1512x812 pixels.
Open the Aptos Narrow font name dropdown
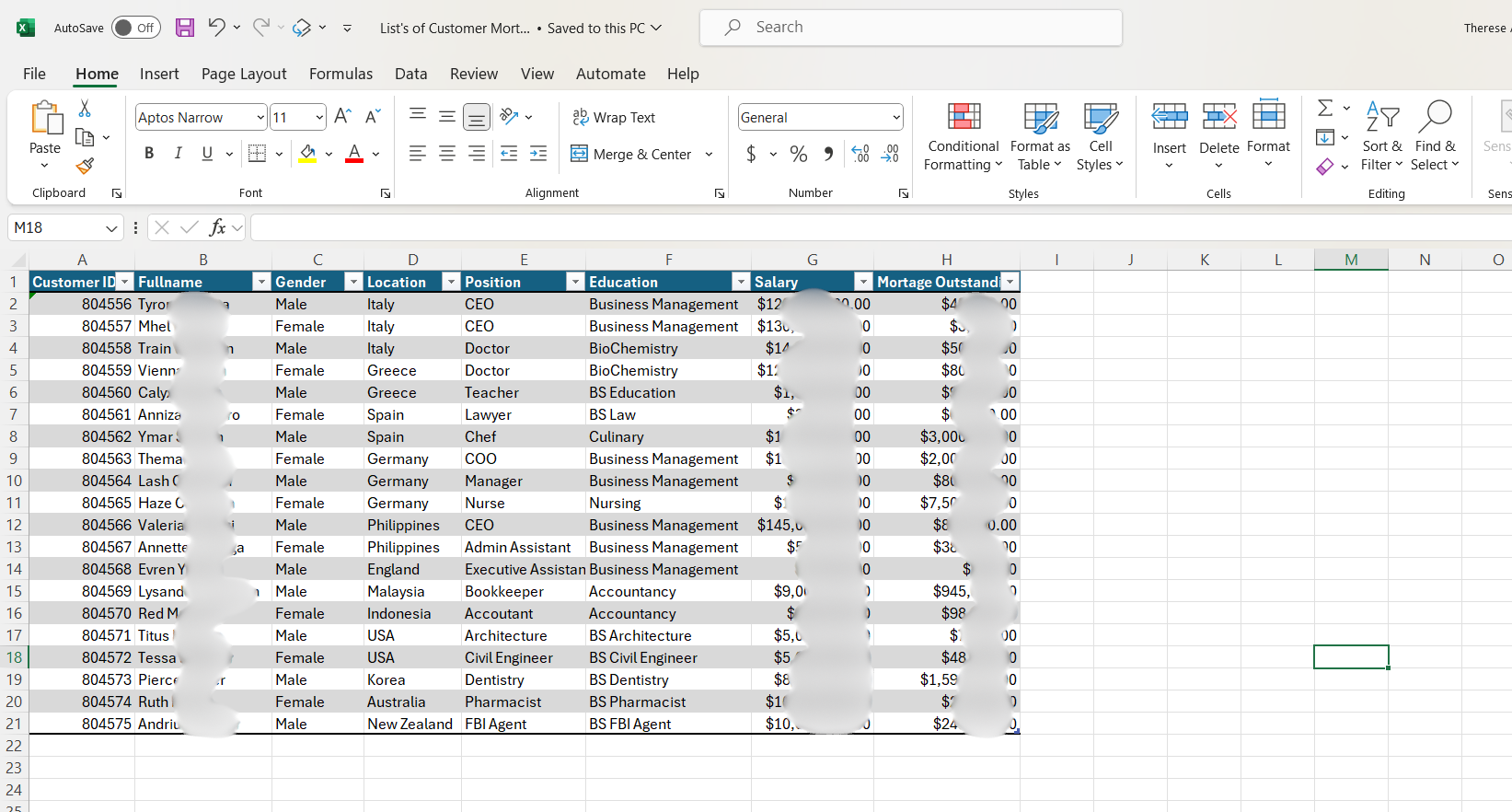click(x=260, y=117)
